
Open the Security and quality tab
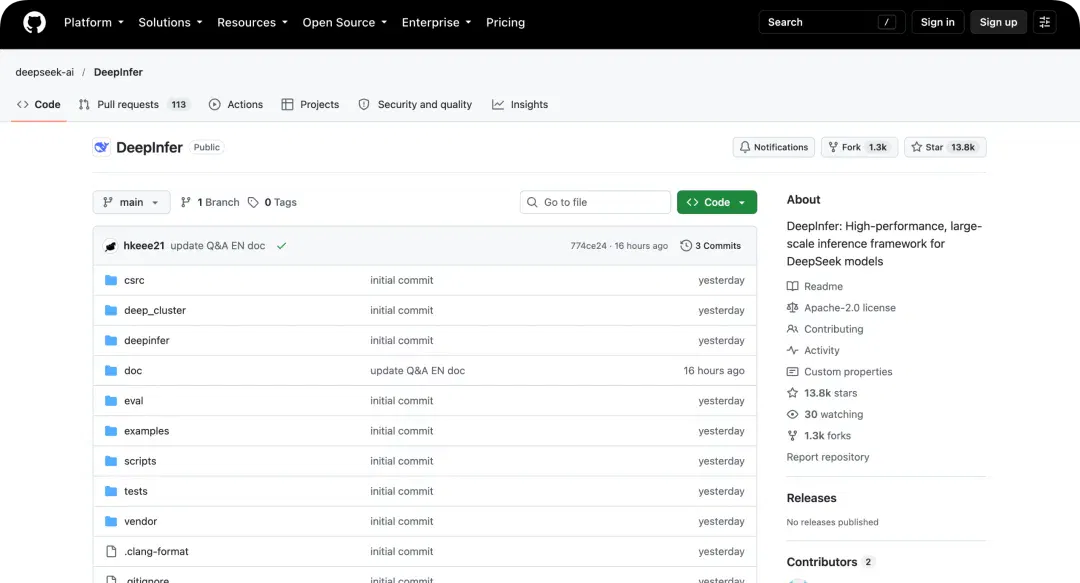click(415, 105)
